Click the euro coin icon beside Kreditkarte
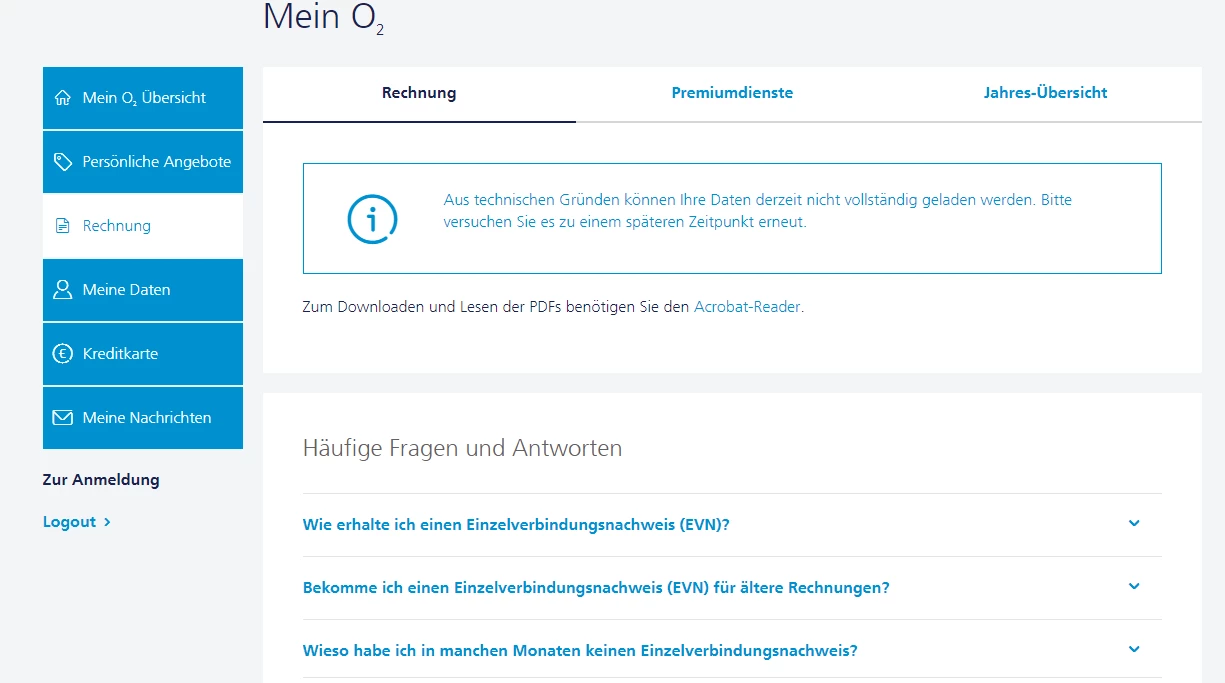 tap(63, 354)
